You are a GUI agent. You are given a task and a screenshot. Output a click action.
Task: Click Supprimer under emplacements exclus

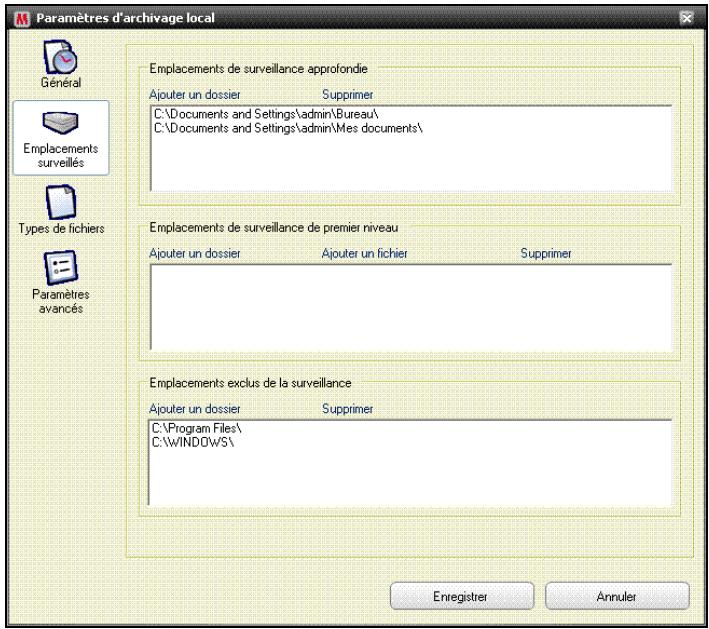(x=347, y=409)
